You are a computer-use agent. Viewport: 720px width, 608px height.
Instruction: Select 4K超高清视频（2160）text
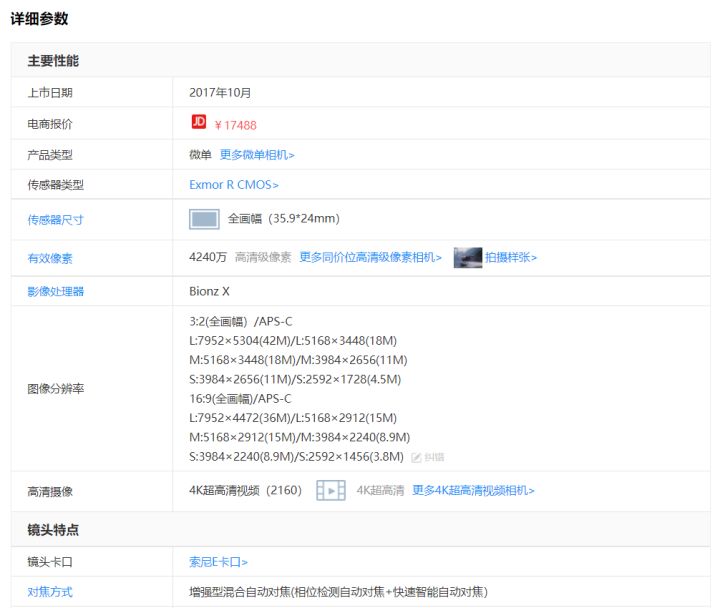coord(246,490)
